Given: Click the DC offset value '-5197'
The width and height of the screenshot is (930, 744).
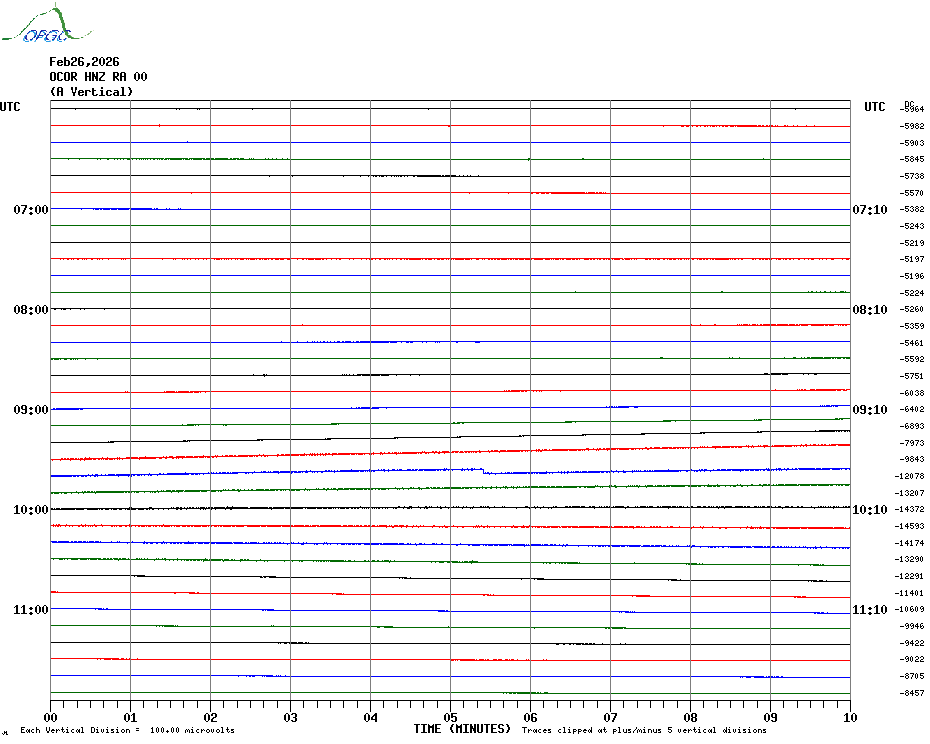Looking at the screenshot, I should click(912, 259).
